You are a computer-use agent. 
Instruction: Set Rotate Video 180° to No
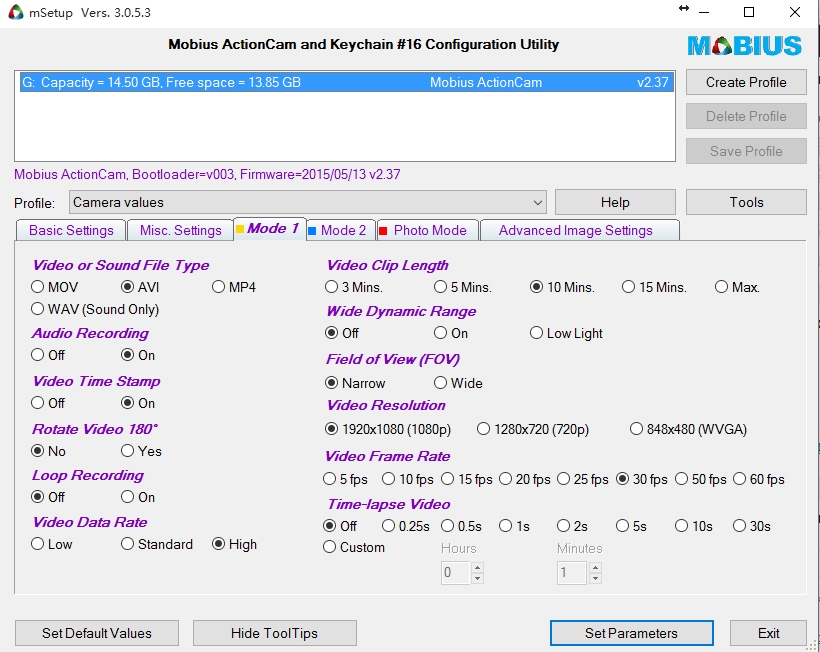(48, 451)
